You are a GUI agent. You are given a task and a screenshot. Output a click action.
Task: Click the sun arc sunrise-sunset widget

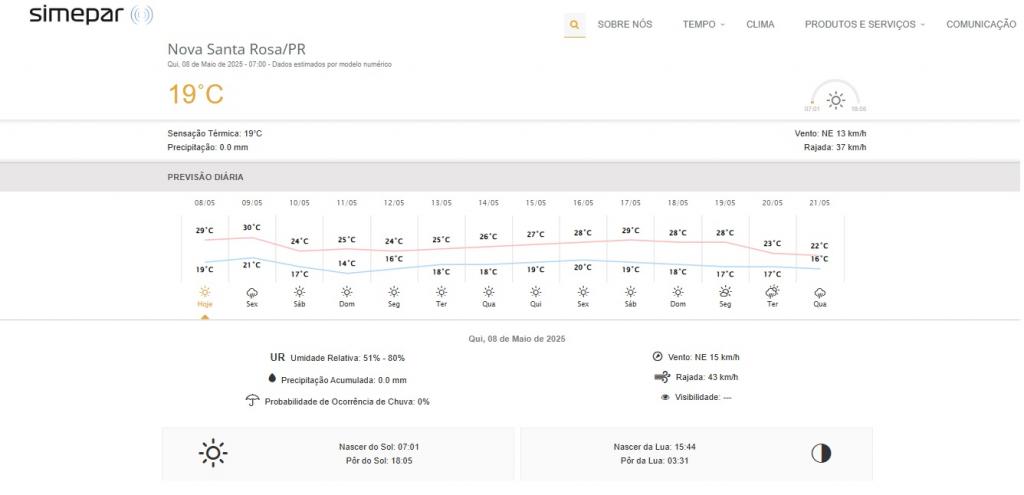[x=836, y=99]
